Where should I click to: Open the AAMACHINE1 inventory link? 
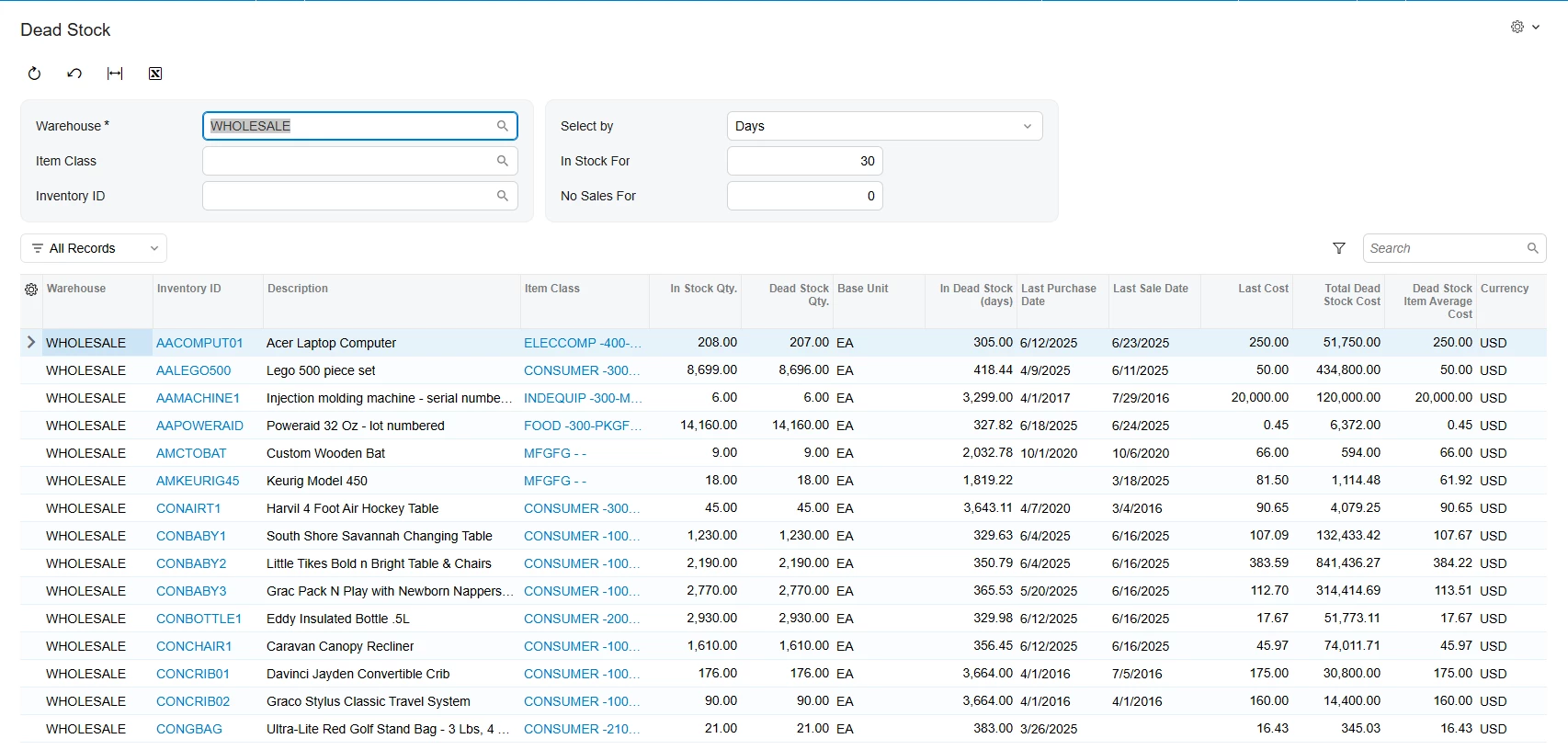click(x=198, y=398)
